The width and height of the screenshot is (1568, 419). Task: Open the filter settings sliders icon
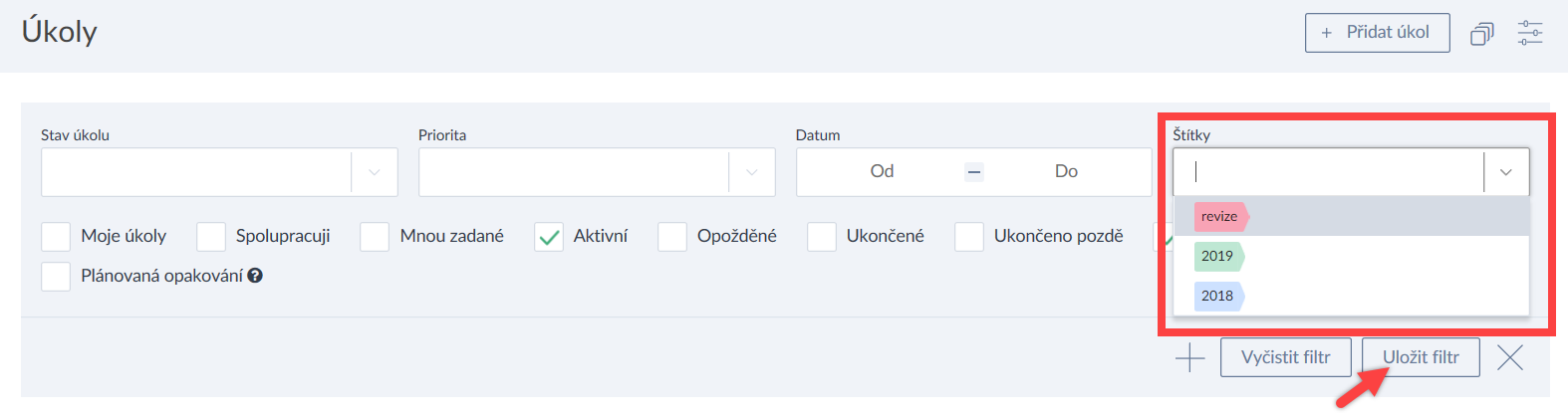[1530, 33]
